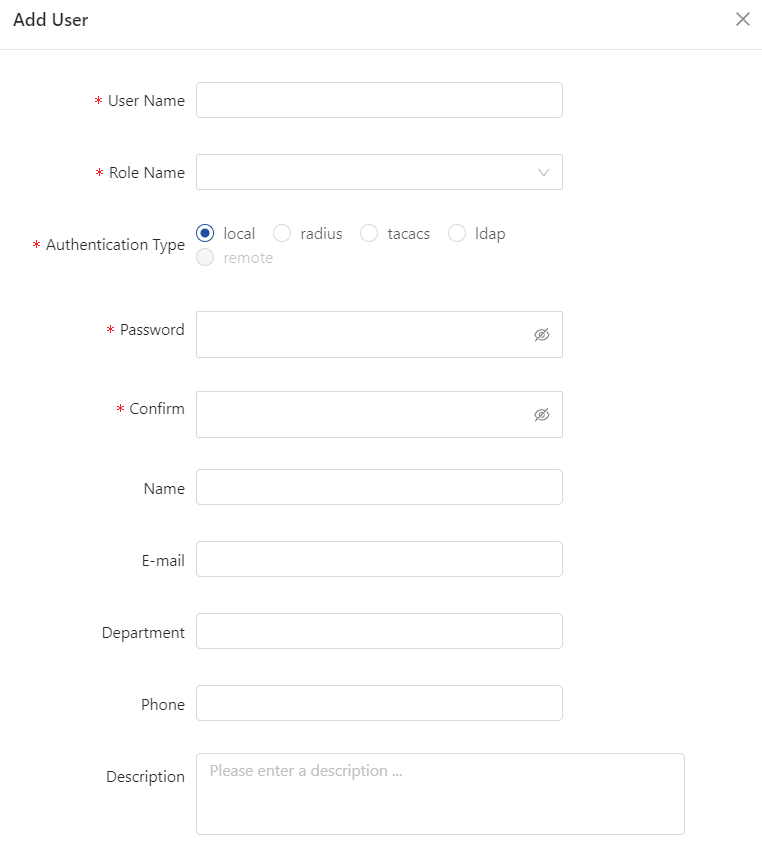The height and width of the screenshot is (849, 762).
Task: Click the Description text area
Action: pos(440,794)
